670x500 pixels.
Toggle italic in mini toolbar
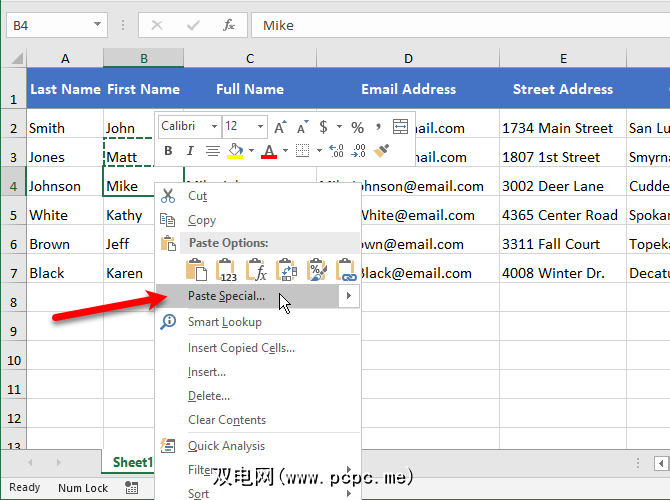190,150
